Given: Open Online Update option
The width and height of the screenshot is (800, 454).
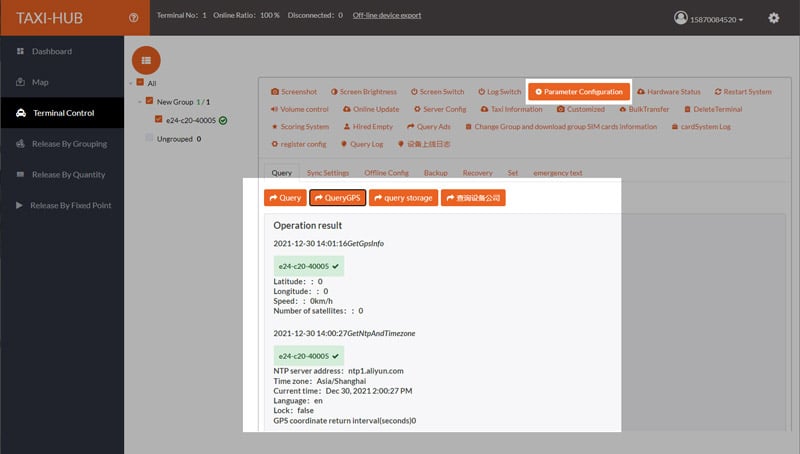Looking at the screenshot, I should pyautogui.click(x=371, y=109).
